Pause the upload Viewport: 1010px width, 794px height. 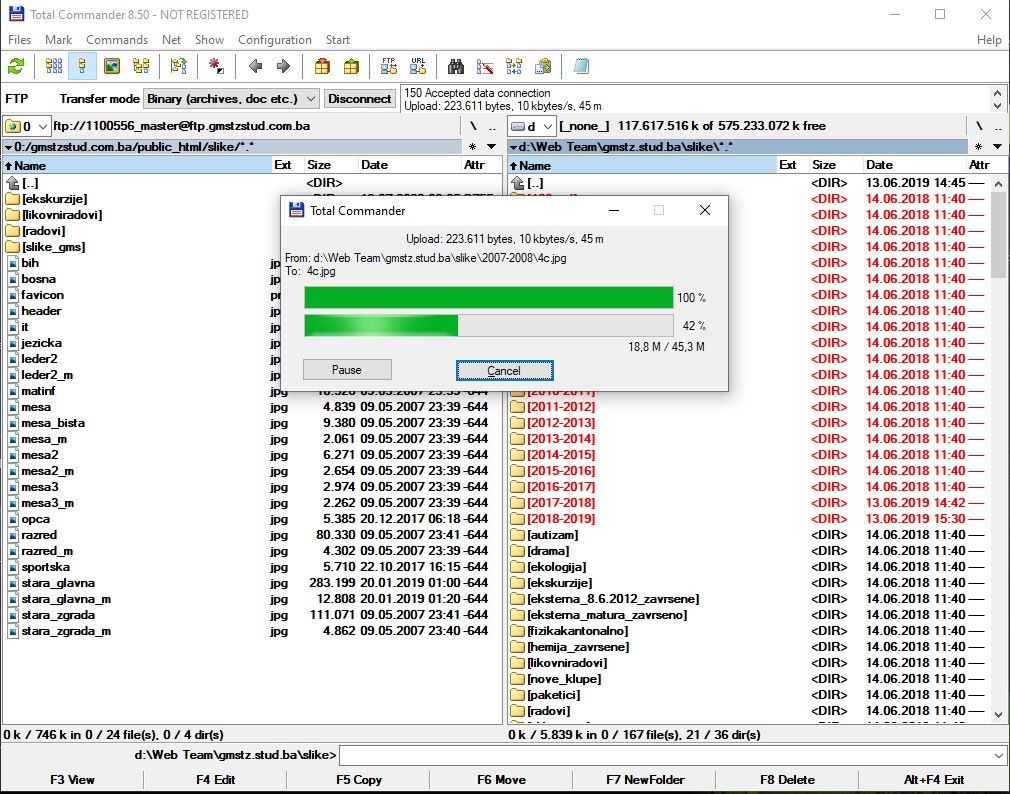point(347,370)
